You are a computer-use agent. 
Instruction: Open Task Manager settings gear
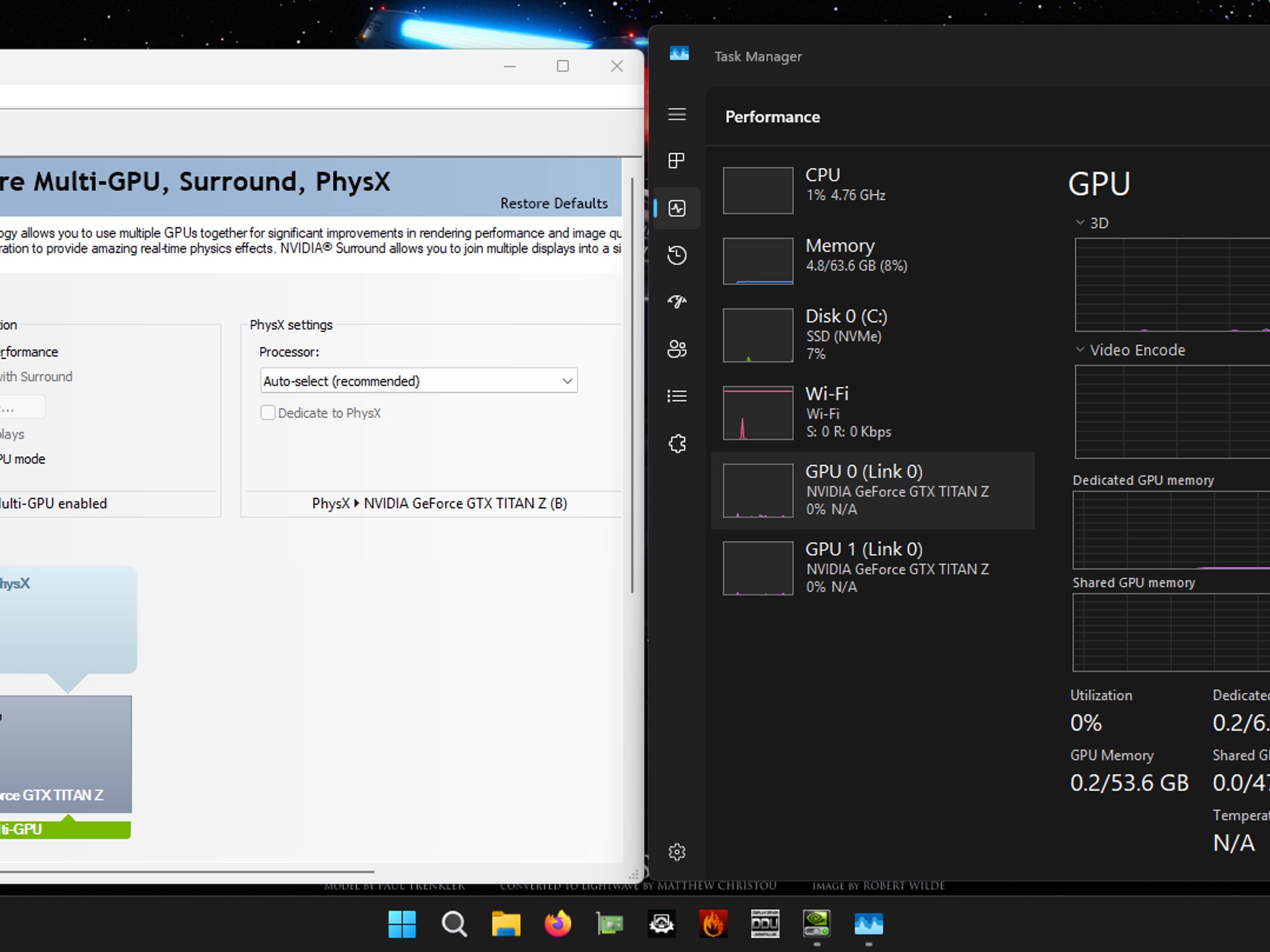[x=677, y=852]
